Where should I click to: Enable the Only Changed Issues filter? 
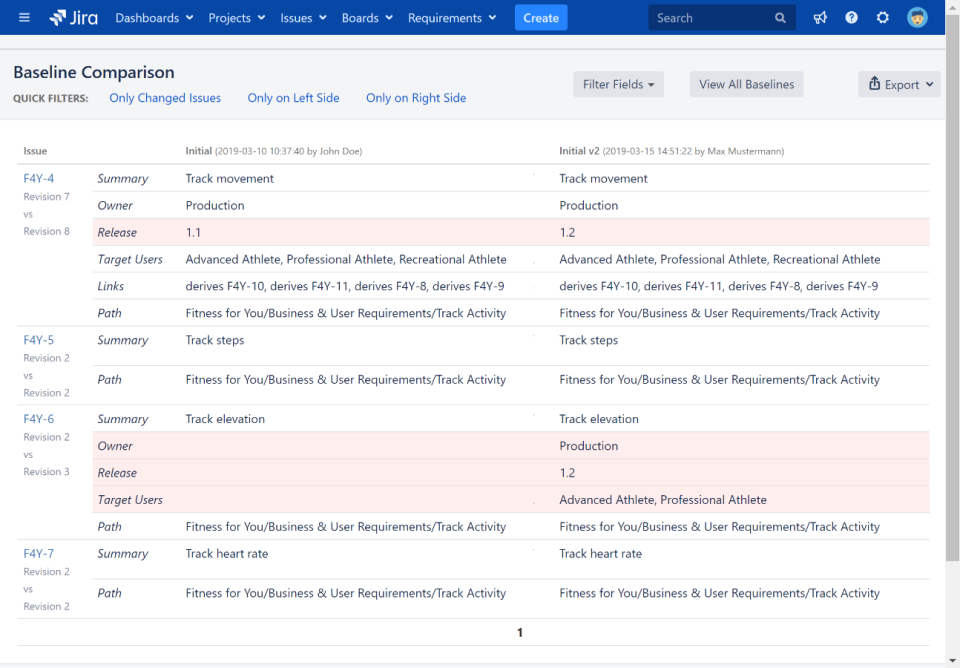point(165,97)
